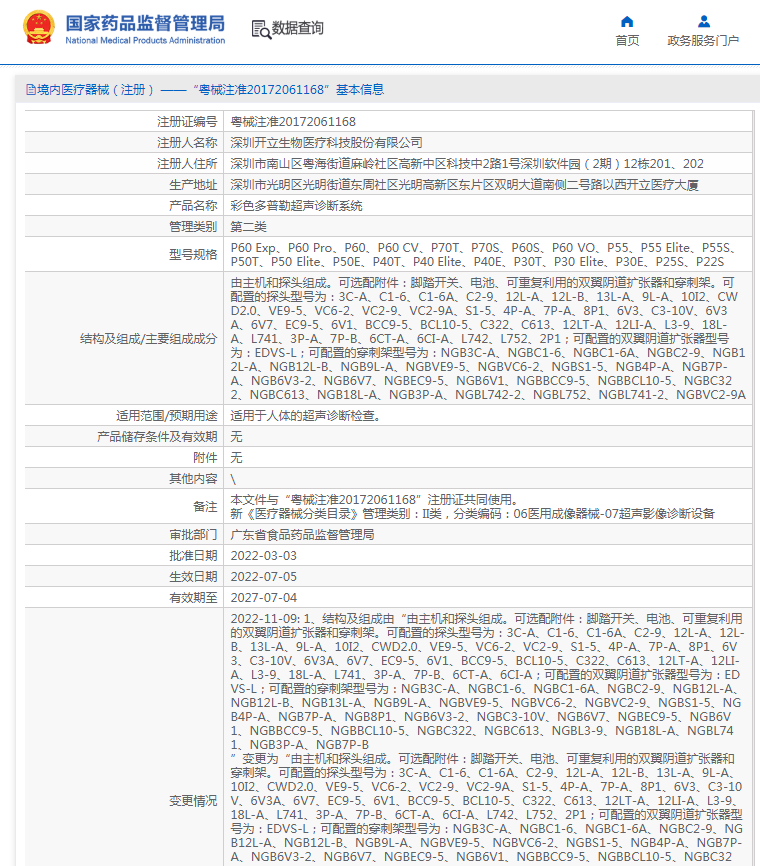This screenshot has height=866, width=760.
Task: Click approving authority 广东省食品药品监督管理局
Action: point(302,535)
